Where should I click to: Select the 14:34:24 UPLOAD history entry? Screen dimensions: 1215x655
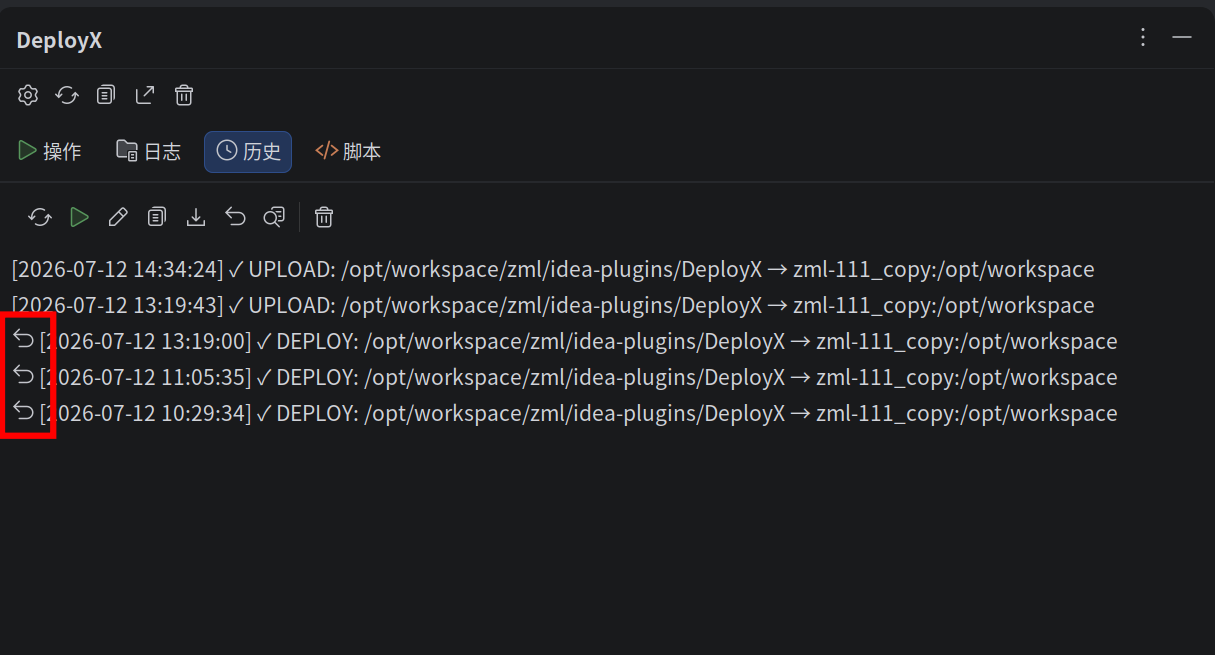click(x=553, y=270)
